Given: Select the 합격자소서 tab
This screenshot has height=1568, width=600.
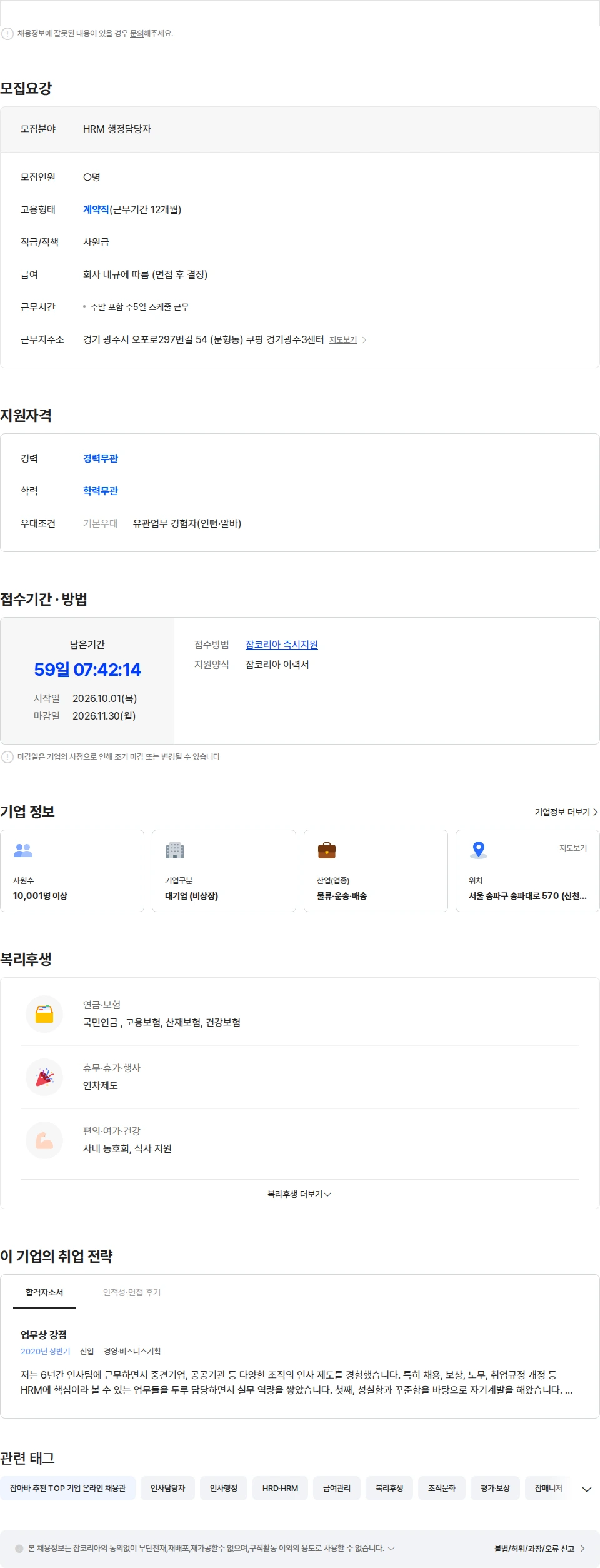Looking at the screenshot, I should (x=44, y=1292).
